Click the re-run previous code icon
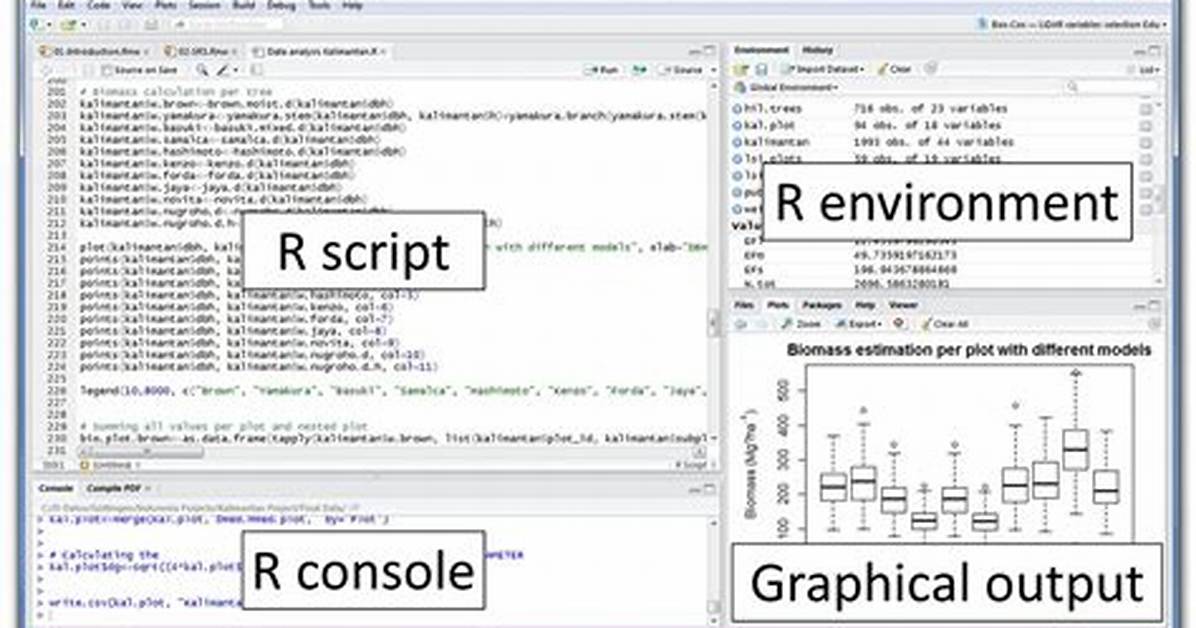Image resolution: width=1196 pixels, height=628 pixels. 639,70
